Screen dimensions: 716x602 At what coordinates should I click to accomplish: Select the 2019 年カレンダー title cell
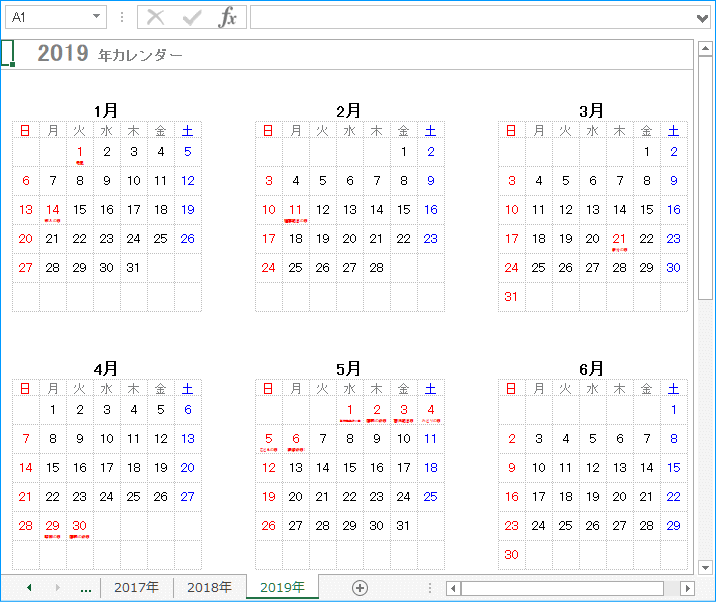tap(110, 54)
